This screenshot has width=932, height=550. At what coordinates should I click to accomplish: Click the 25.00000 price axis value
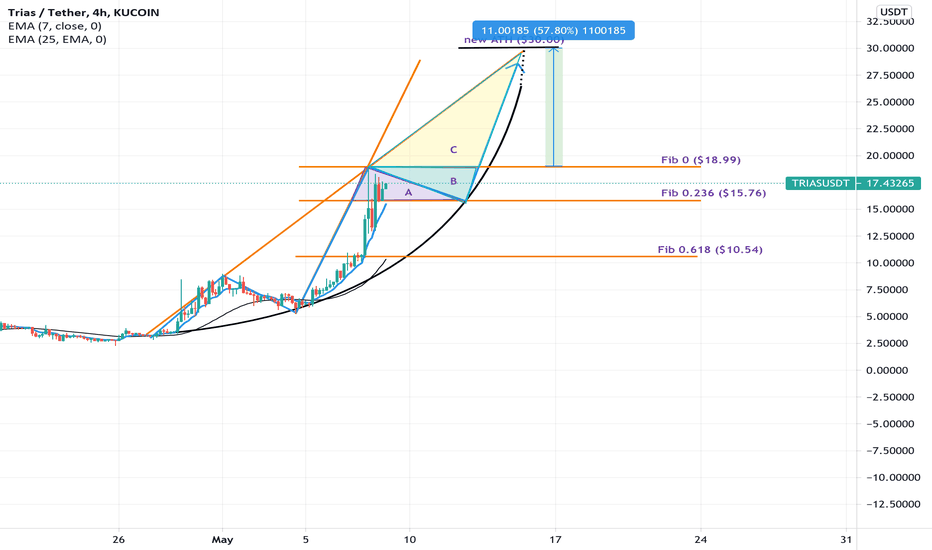click(x=890, y=102)
